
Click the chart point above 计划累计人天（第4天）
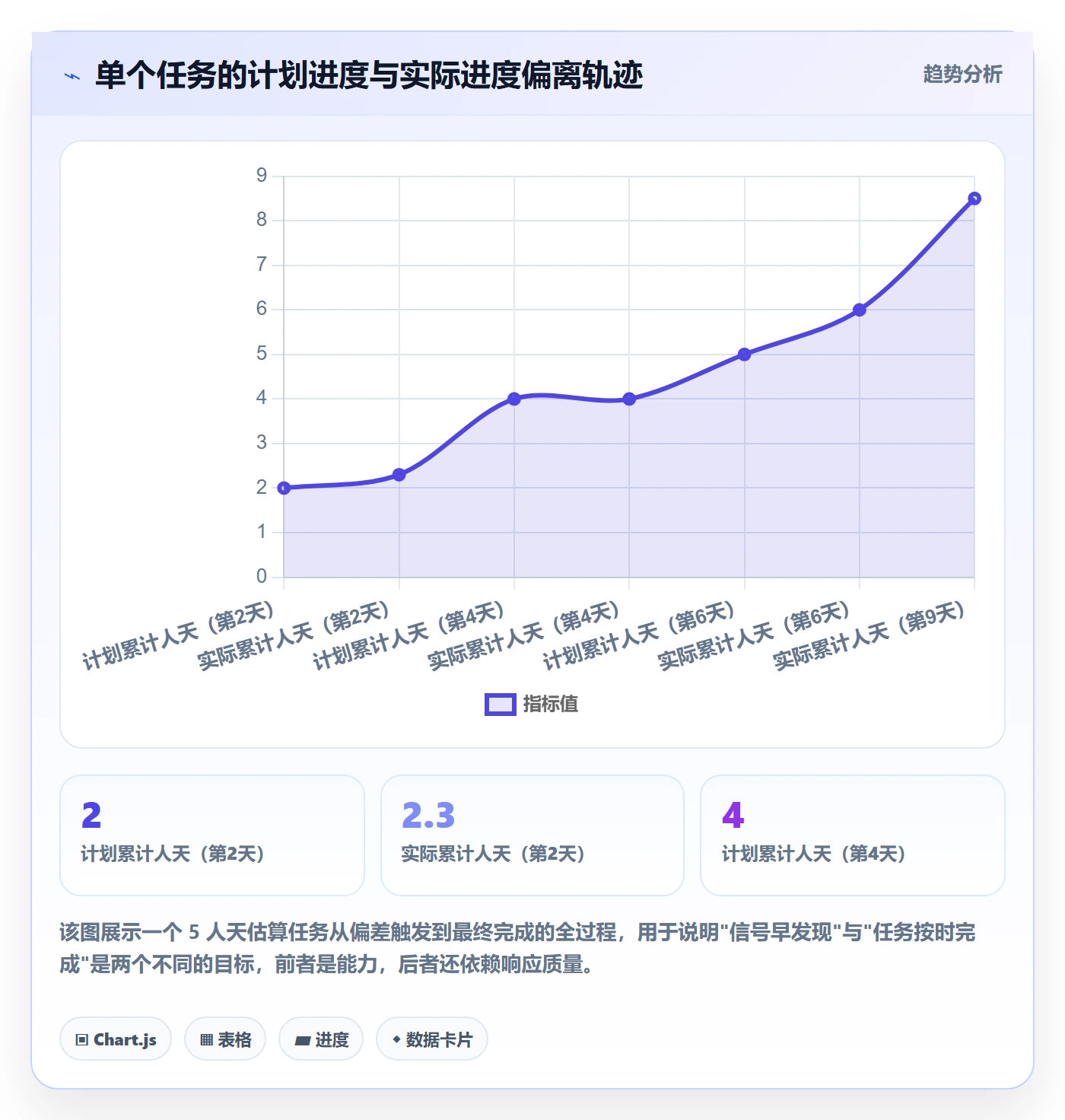[x=514, y=399]
